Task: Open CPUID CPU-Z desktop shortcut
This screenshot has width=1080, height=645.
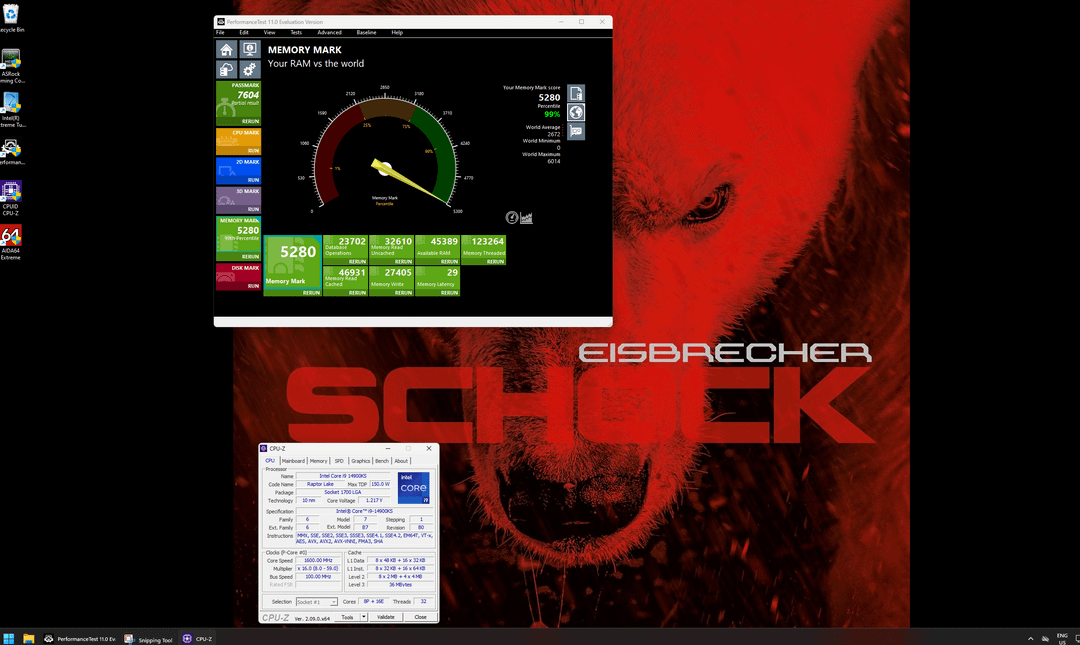Action: click(10, 198)
